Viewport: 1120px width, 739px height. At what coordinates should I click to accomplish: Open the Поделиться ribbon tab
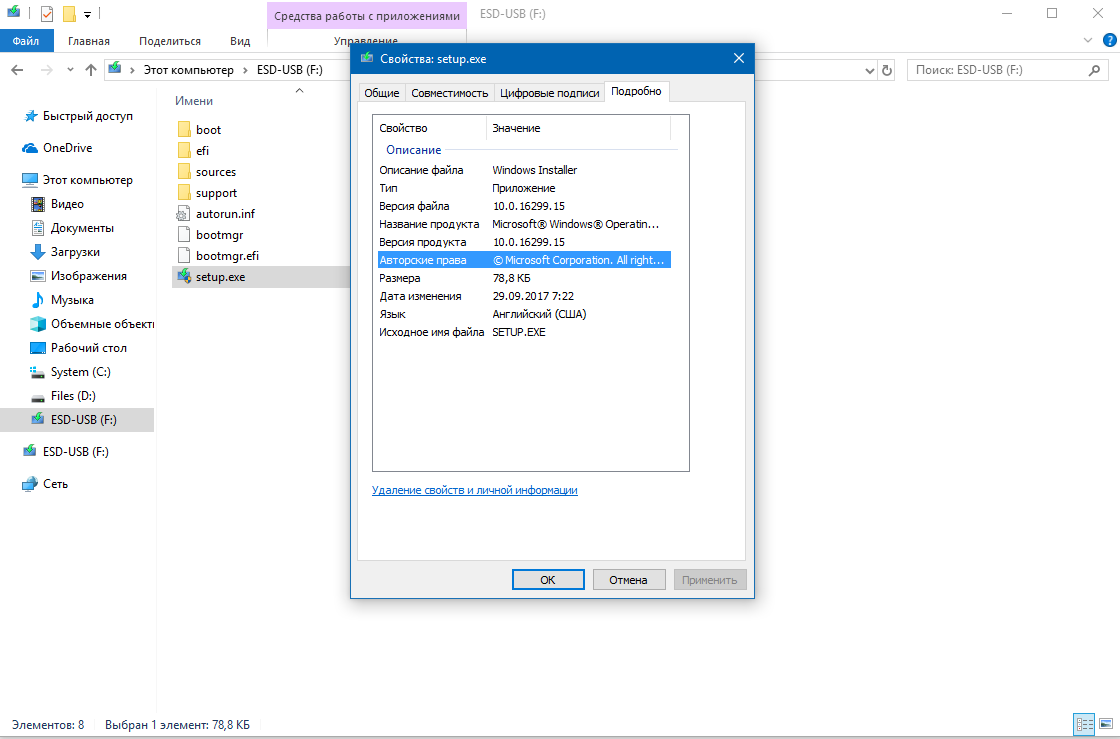click(170, 41)
